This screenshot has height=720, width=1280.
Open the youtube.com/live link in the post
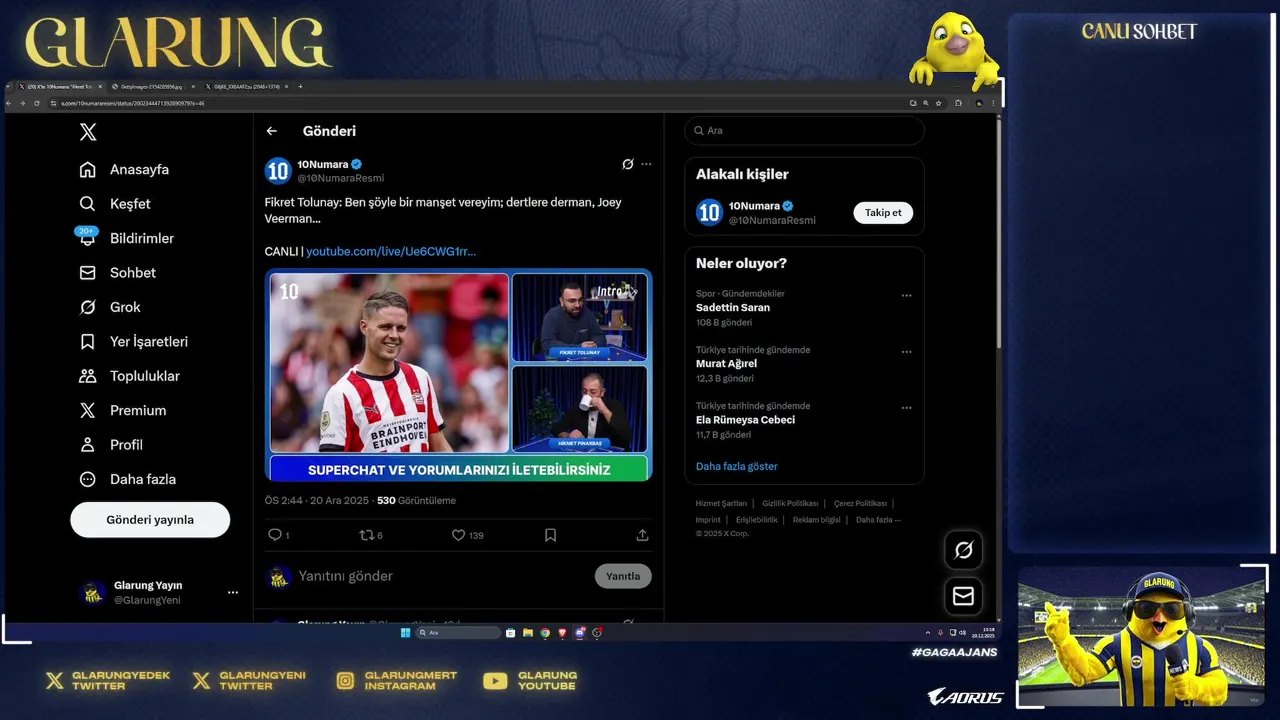pos(391,251)
